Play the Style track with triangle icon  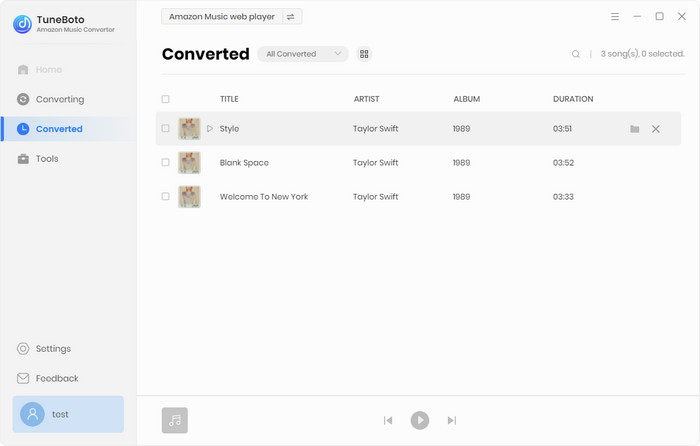210,129
